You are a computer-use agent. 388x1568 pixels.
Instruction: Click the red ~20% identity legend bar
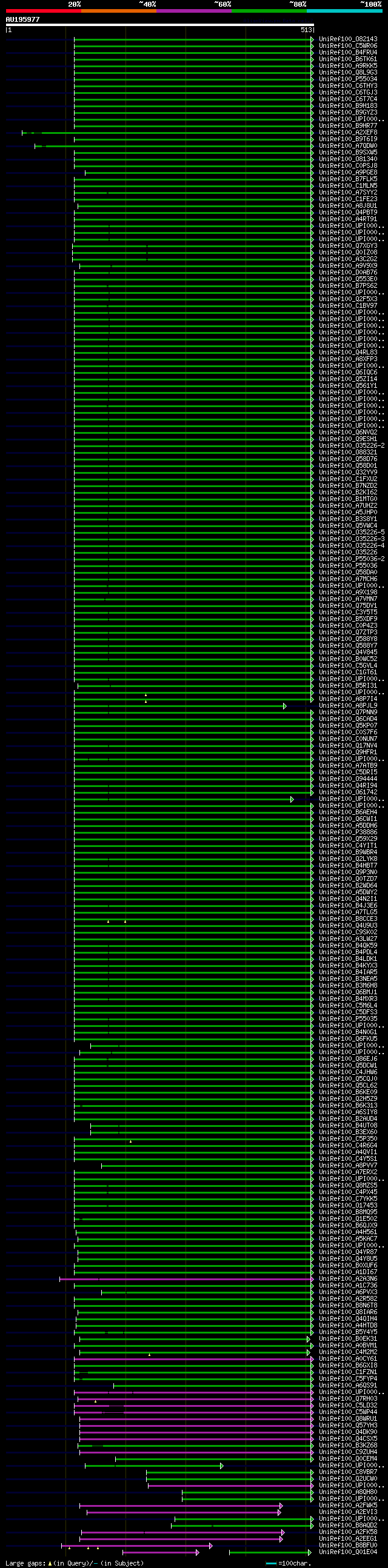(x=43, y=11)
